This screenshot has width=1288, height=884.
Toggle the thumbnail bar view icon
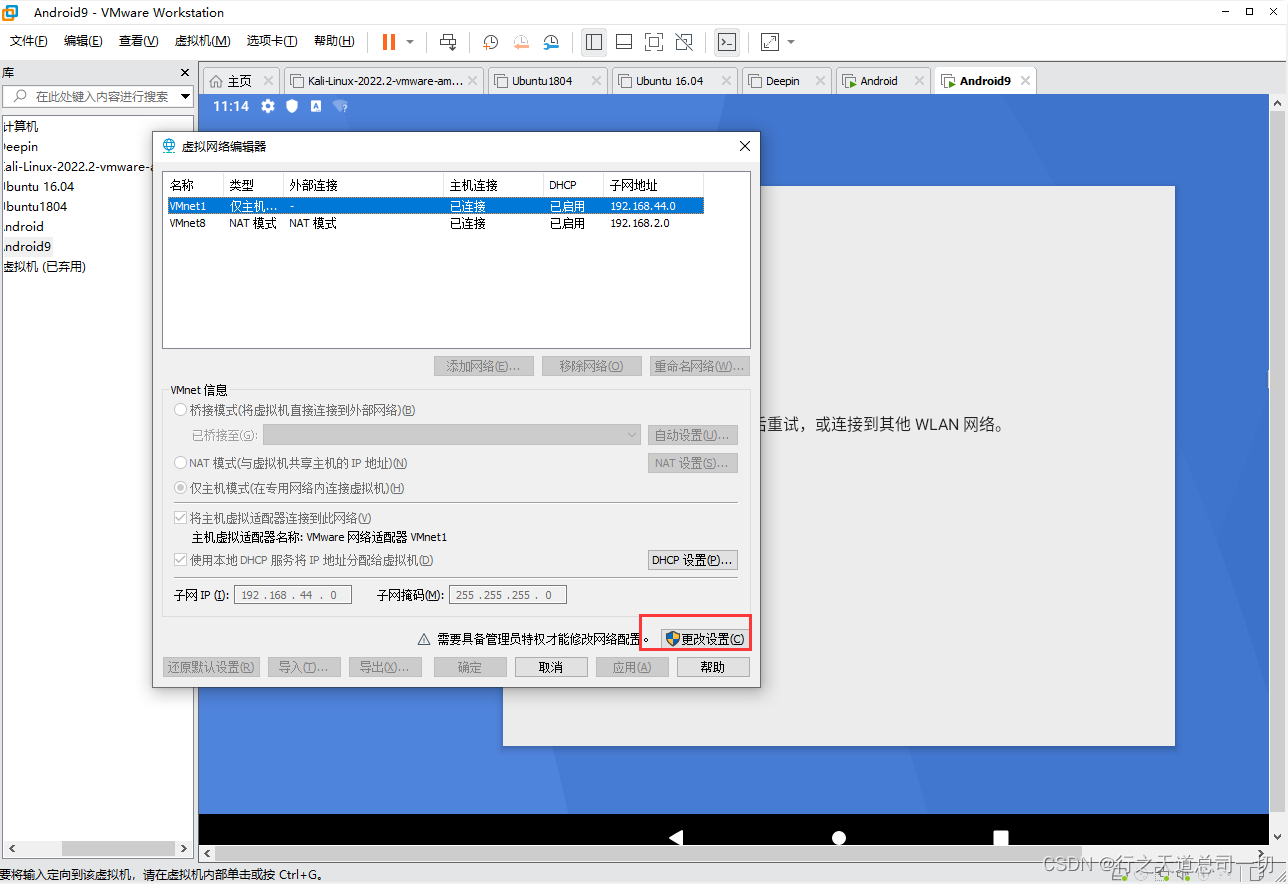624,42
